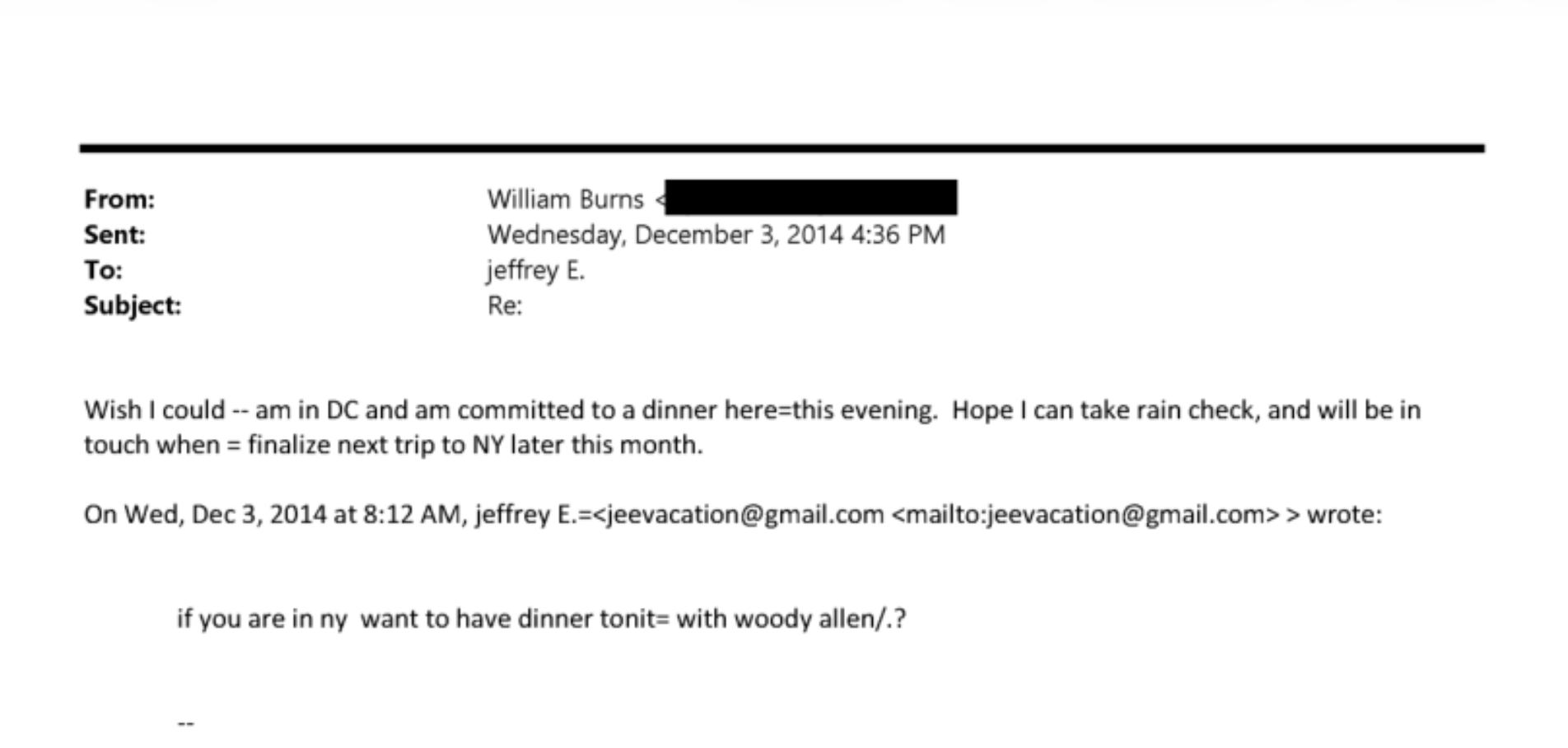Click the "To:" header label
The image size is (1568, 748).
[103, 270]
